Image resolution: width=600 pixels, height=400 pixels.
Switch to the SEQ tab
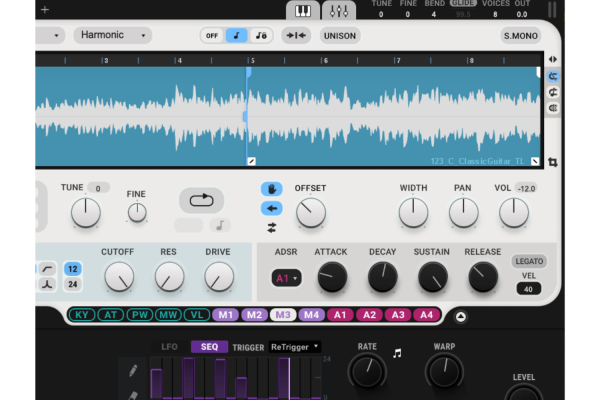pyautogui.click(x=209, y=347)
